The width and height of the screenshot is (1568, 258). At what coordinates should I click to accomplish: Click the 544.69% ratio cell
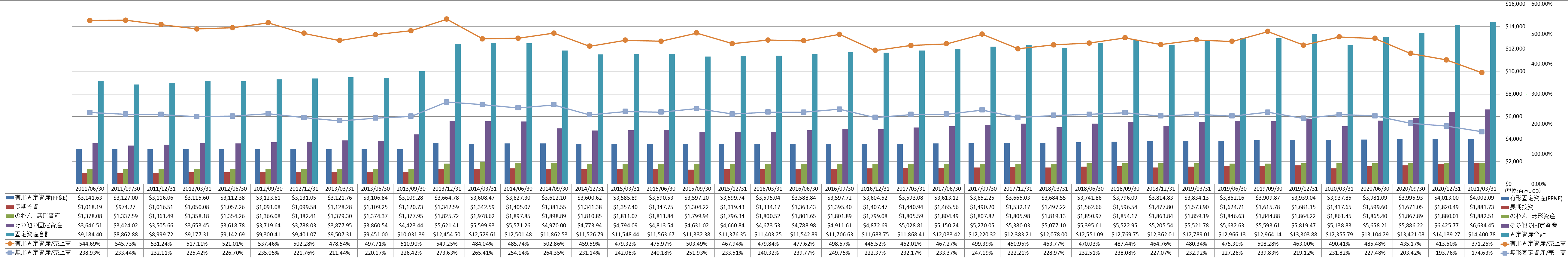[90, 244]
